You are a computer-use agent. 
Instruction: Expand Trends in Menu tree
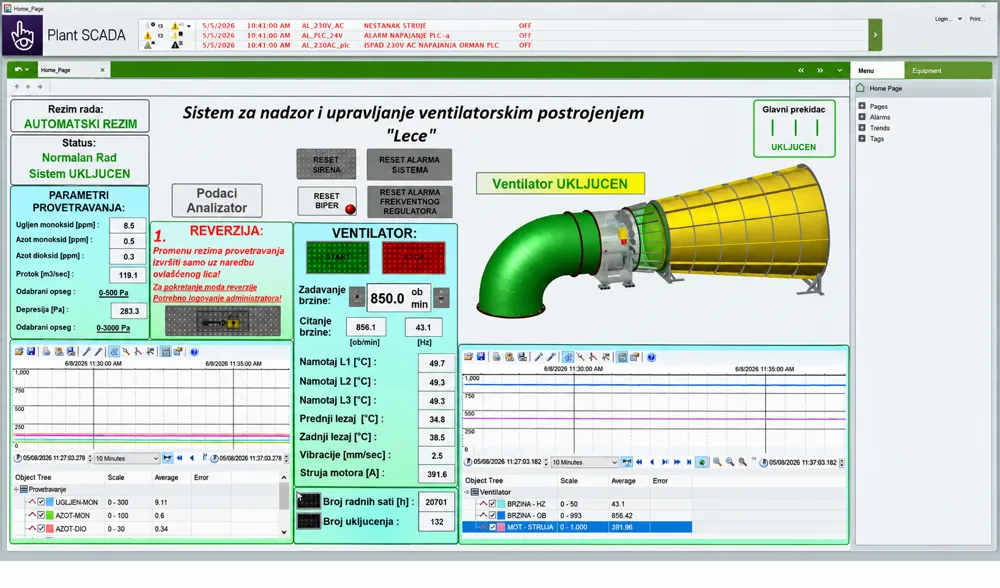point(862,128)
